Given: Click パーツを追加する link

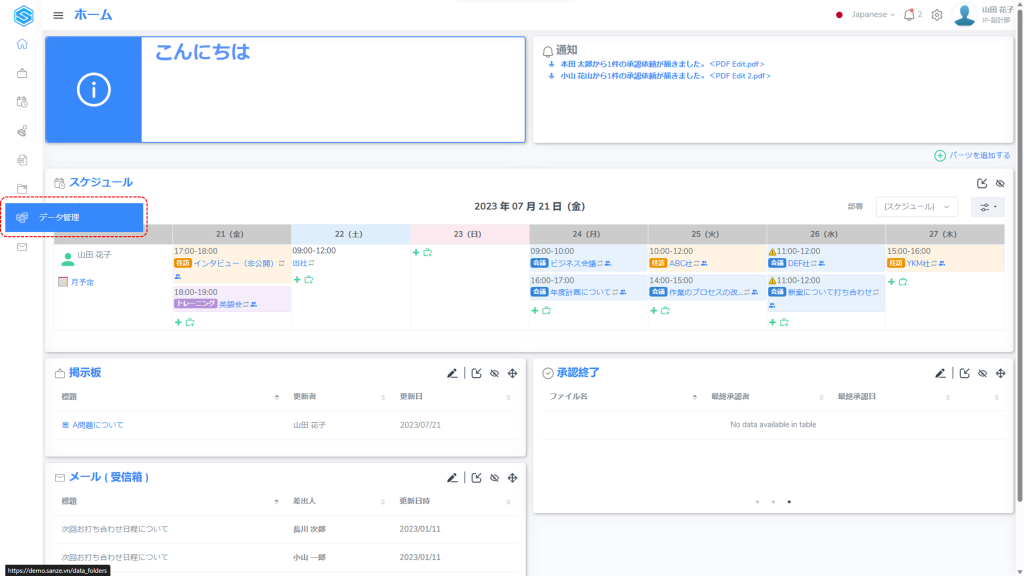Looking at the screenshot, I should pos(972,155).
